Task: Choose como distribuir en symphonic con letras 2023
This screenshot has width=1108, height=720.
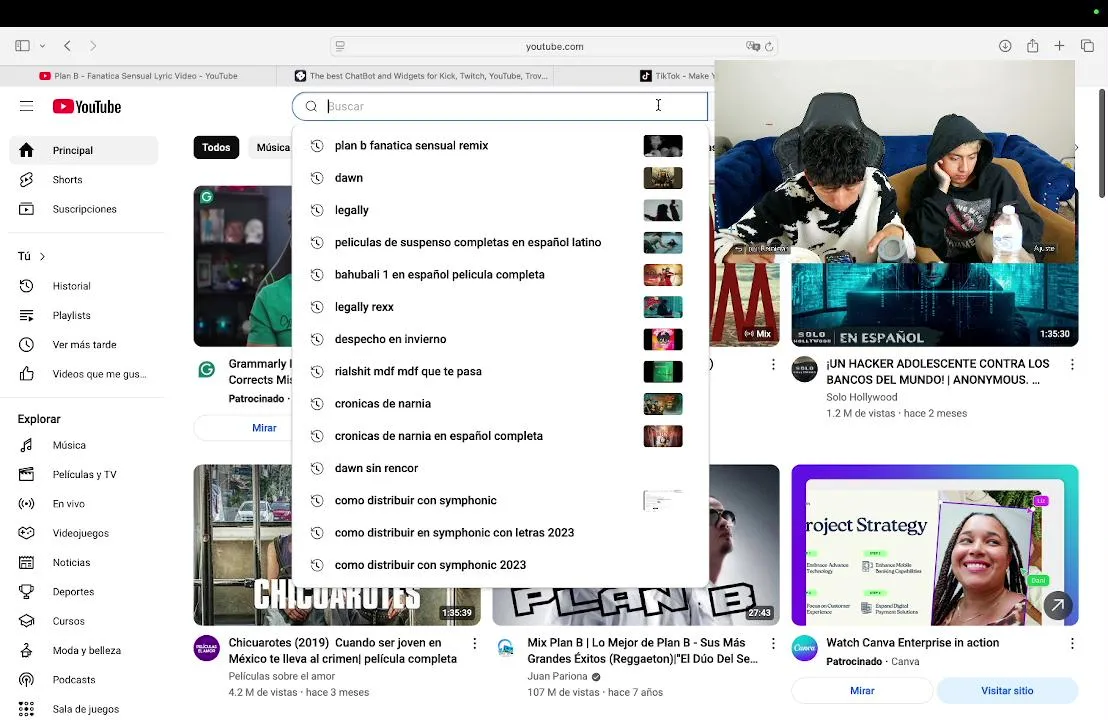Action: click(x=500, y=533)
